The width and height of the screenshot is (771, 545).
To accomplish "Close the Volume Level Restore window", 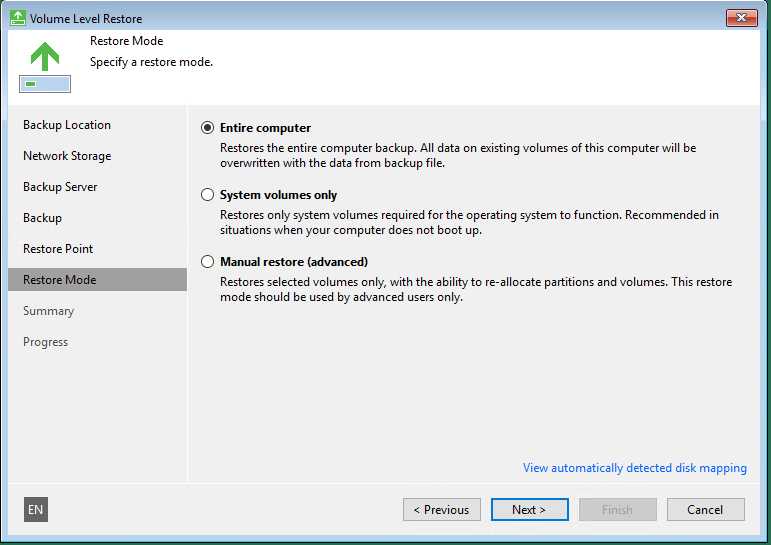I will [x=742, y=18].
